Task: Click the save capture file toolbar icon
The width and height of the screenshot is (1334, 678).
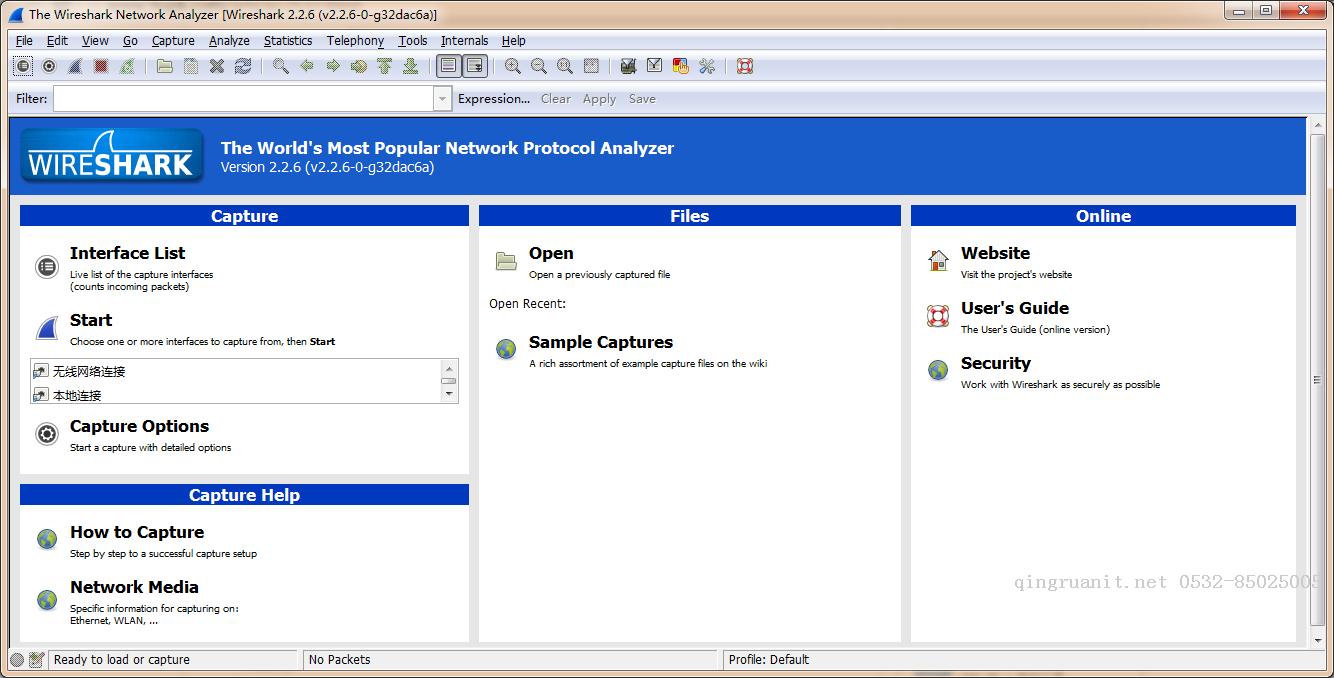Action: pyautogui.click(x=191, y=66)
